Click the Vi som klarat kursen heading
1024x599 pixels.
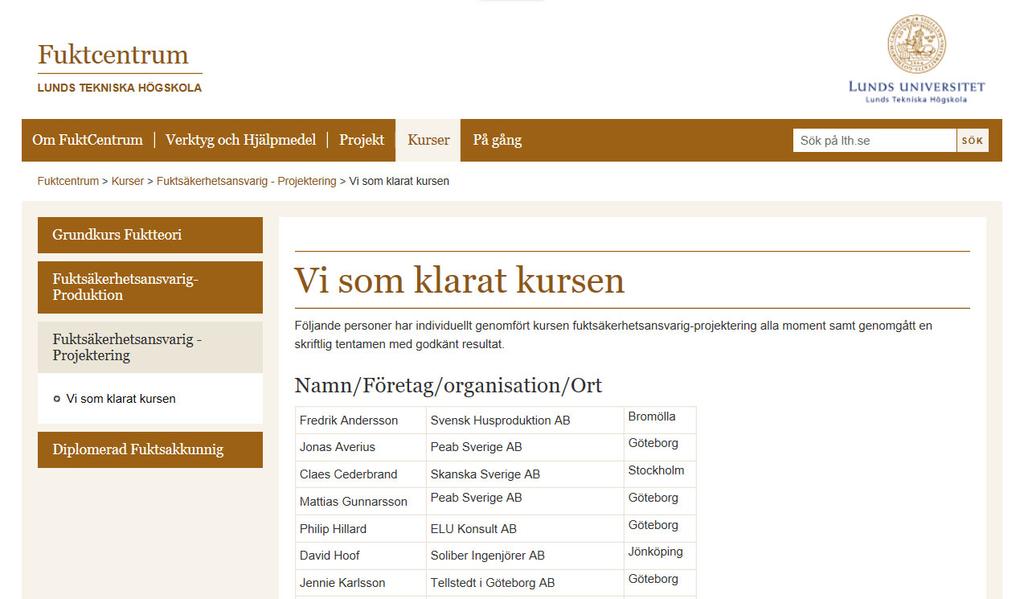point(459,280)
